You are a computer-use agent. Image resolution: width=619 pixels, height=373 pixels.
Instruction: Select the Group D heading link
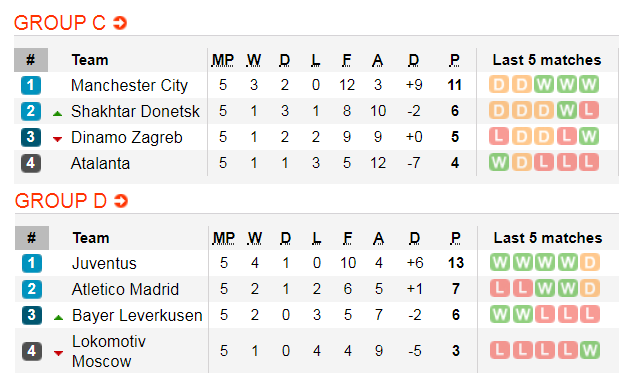click(x=61, y=201)
